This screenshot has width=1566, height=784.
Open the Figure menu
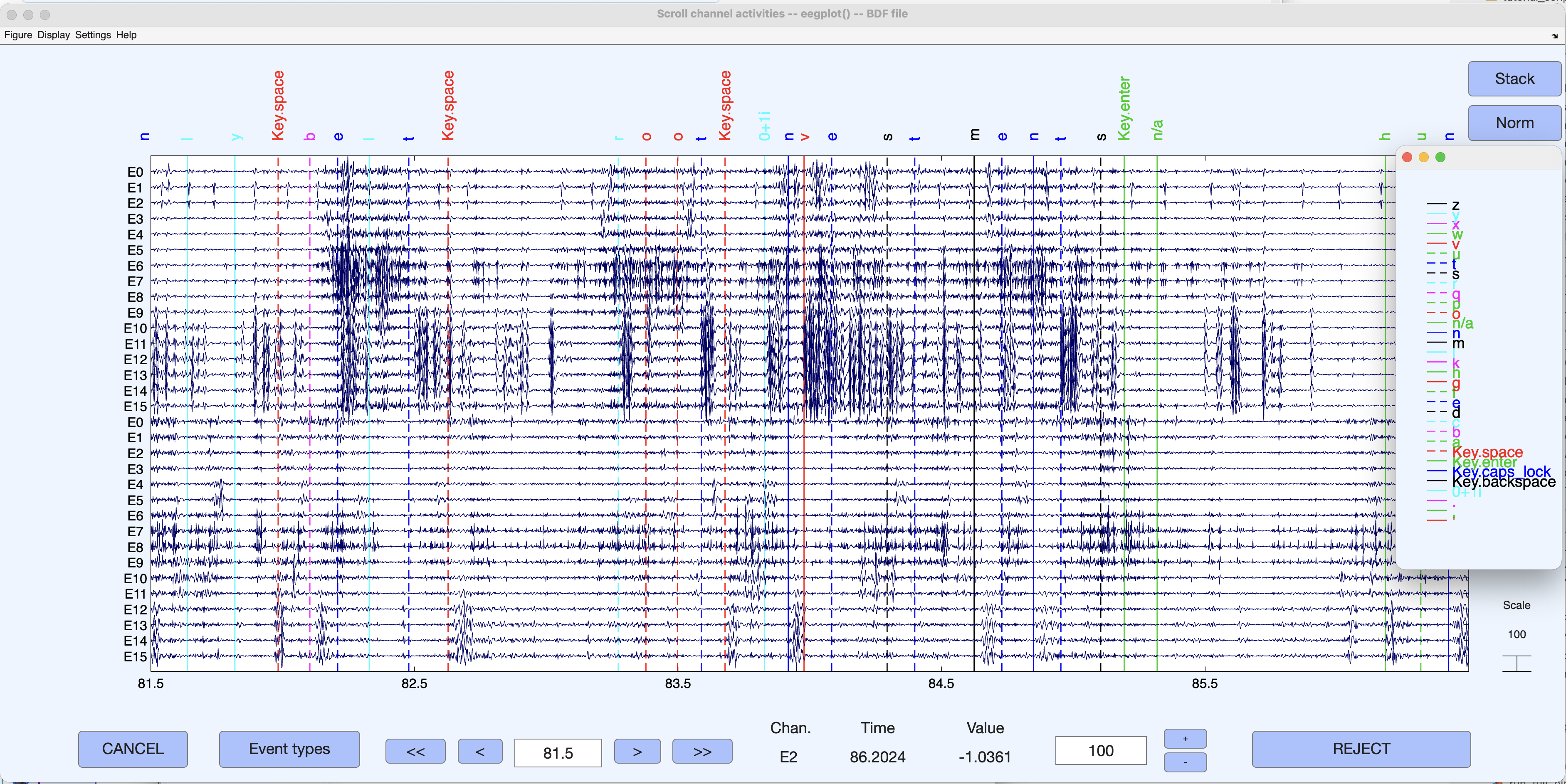coord(18,35)
